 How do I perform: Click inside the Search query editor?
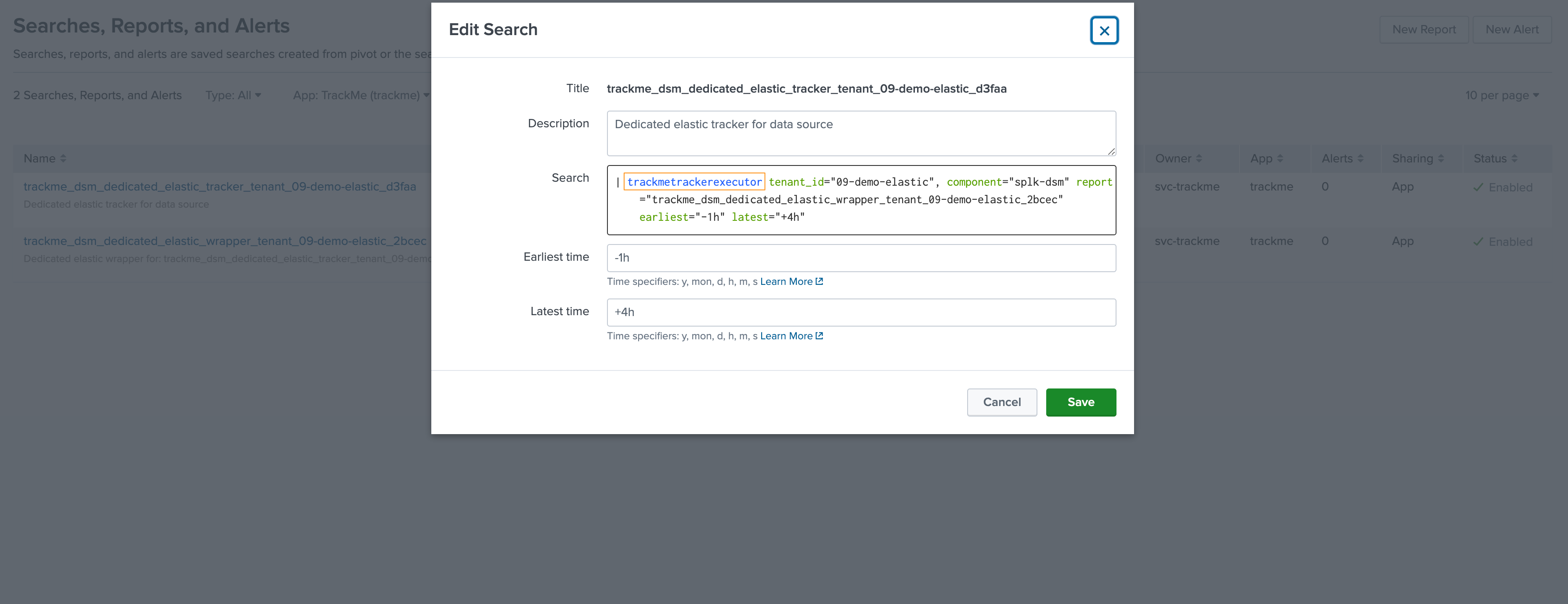click(861, 200)
